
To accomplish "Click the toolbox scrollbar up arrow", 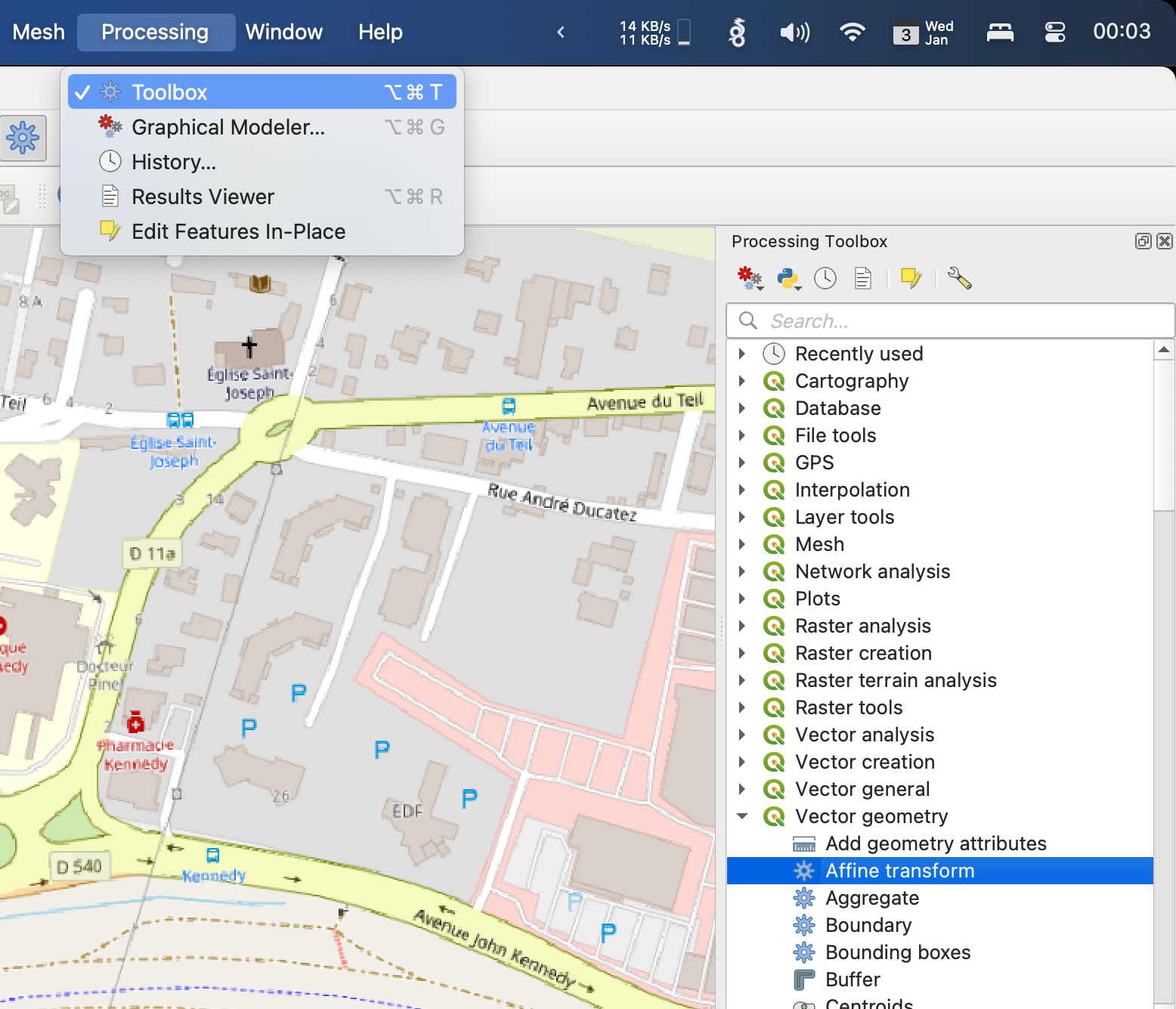I will tap(1164, 349).
